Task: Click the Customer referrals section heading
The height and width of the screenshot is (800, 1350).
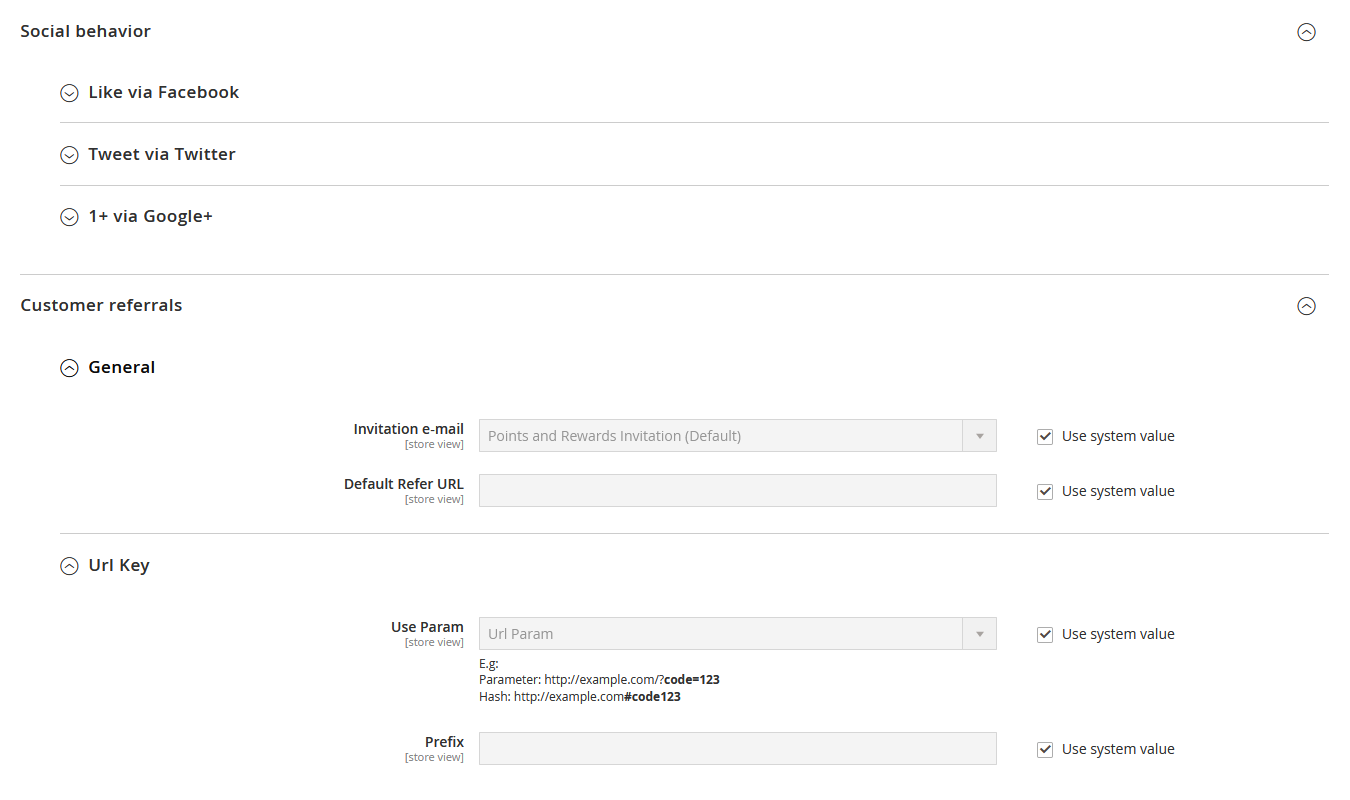Action: click(101, 306)
